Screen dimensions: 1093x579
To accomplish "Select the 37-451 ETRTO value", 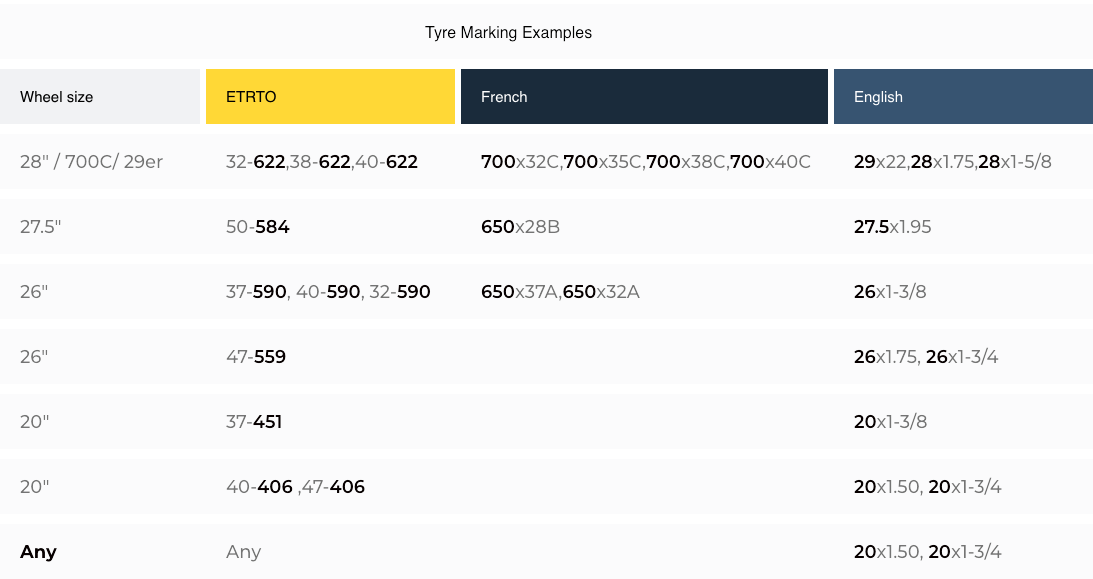I will pos(254,422).
